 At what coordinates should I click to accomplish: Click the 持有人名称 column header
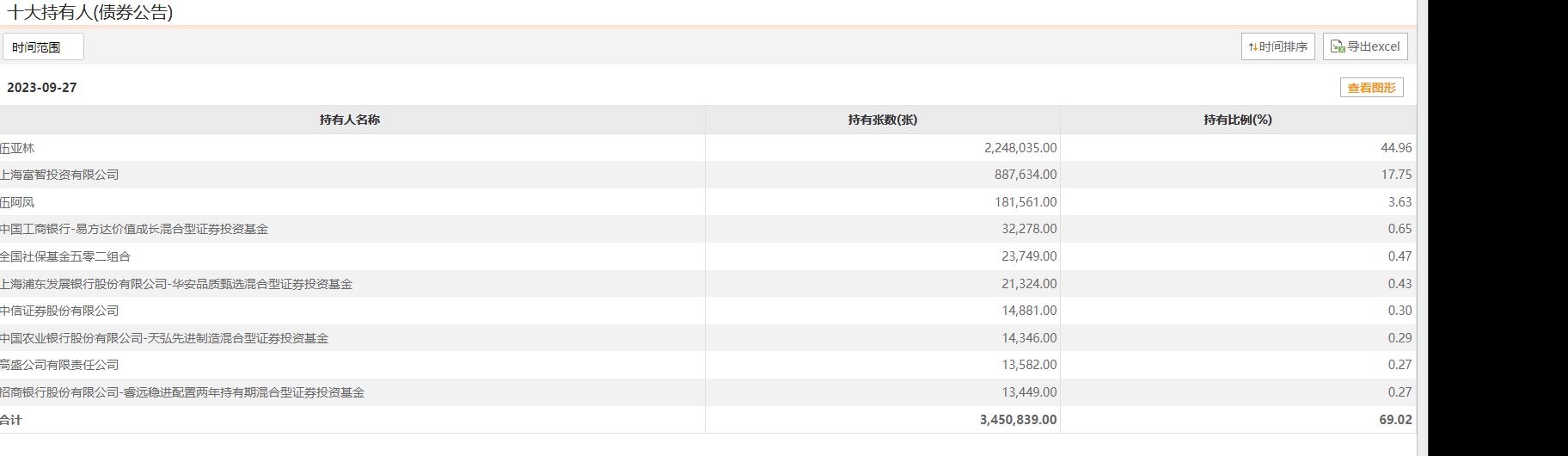click(350, 120)
